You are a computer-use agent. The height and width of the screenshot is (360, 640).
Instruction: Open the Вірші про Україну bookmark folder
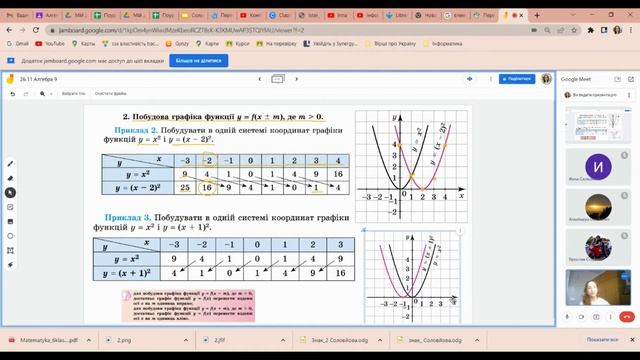point(391,43)
